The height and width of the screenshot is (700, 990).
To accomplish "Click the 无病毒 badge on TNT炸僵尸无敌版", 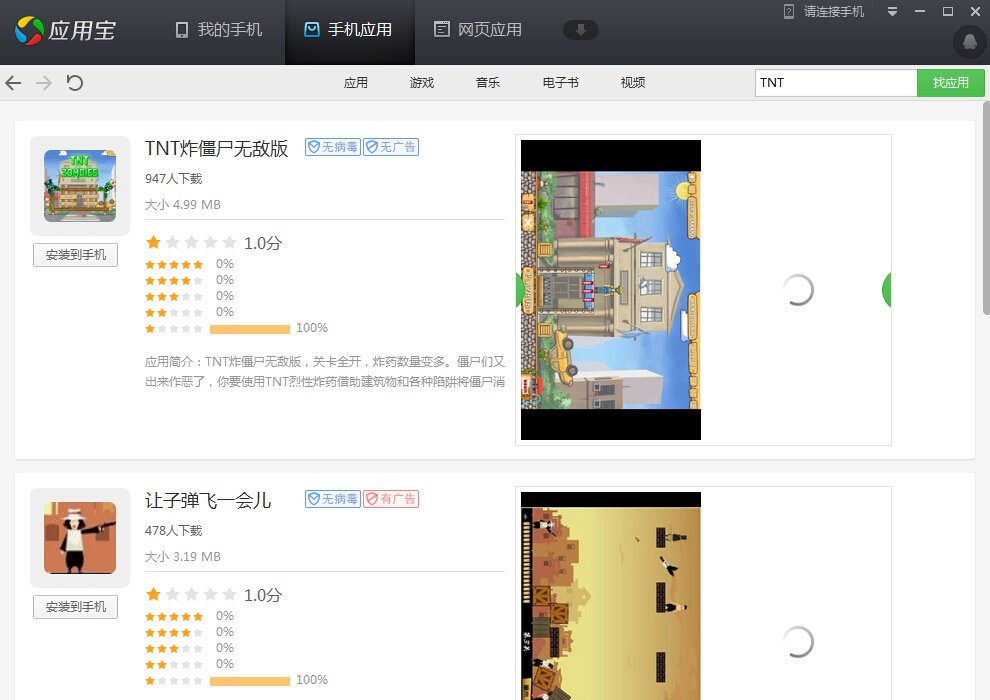I will (332, 146).
